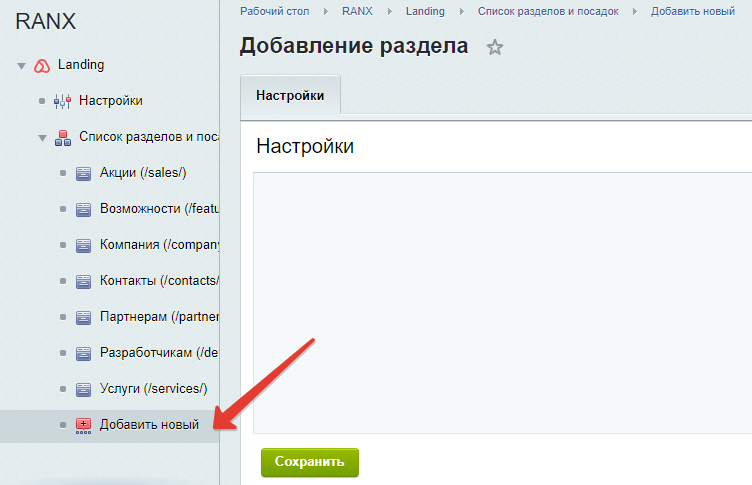The width and height of the screenshot is (752, 485).
Task: Collapse the Landing tree node arrow
Action: pos(21,66)
